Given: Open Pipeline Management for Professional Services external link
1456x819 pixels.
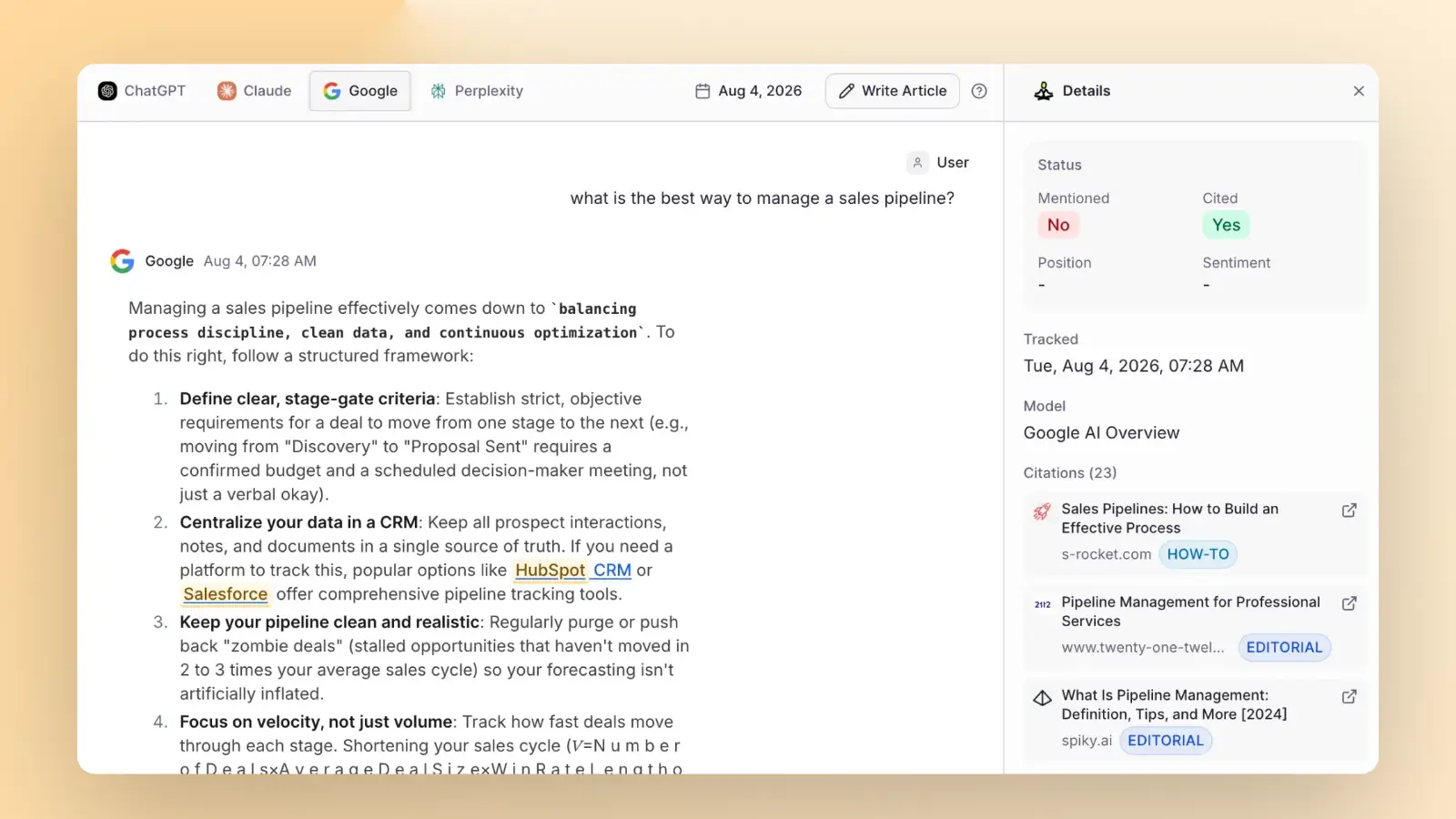Looking at the screenshot, I should [x=1350, y=603].
